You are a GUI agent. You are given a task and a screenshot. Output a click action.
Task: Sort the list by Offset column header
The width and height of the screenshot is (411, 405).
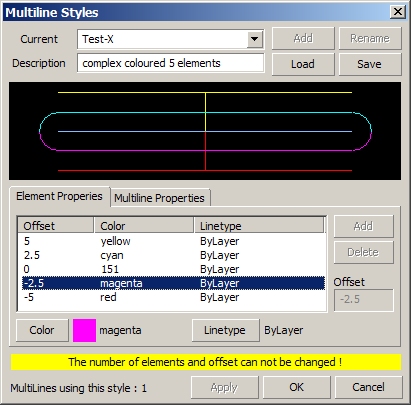[56, 225]
